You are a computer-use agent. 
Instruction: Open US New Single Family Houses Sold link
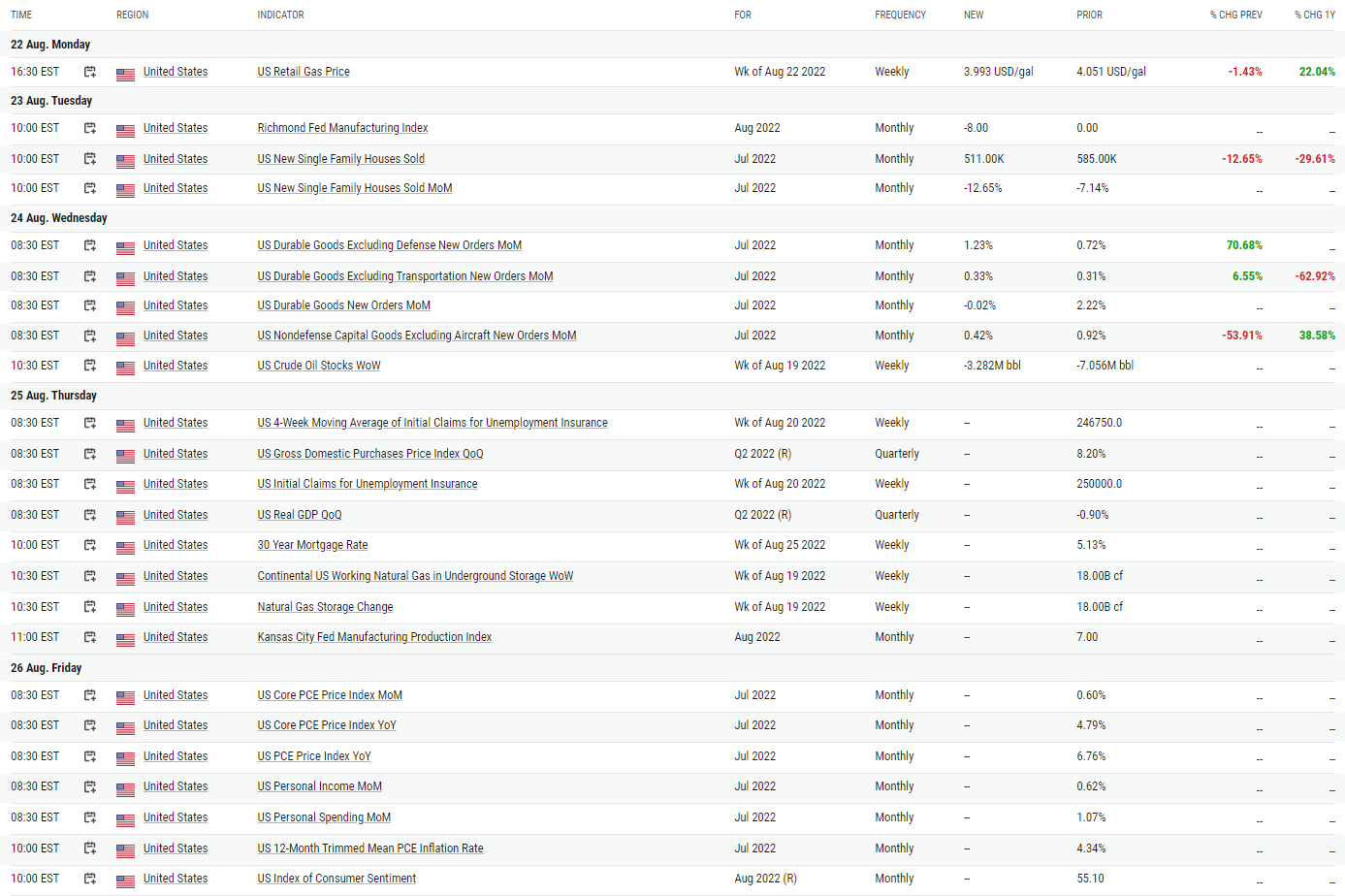point(340,159)
